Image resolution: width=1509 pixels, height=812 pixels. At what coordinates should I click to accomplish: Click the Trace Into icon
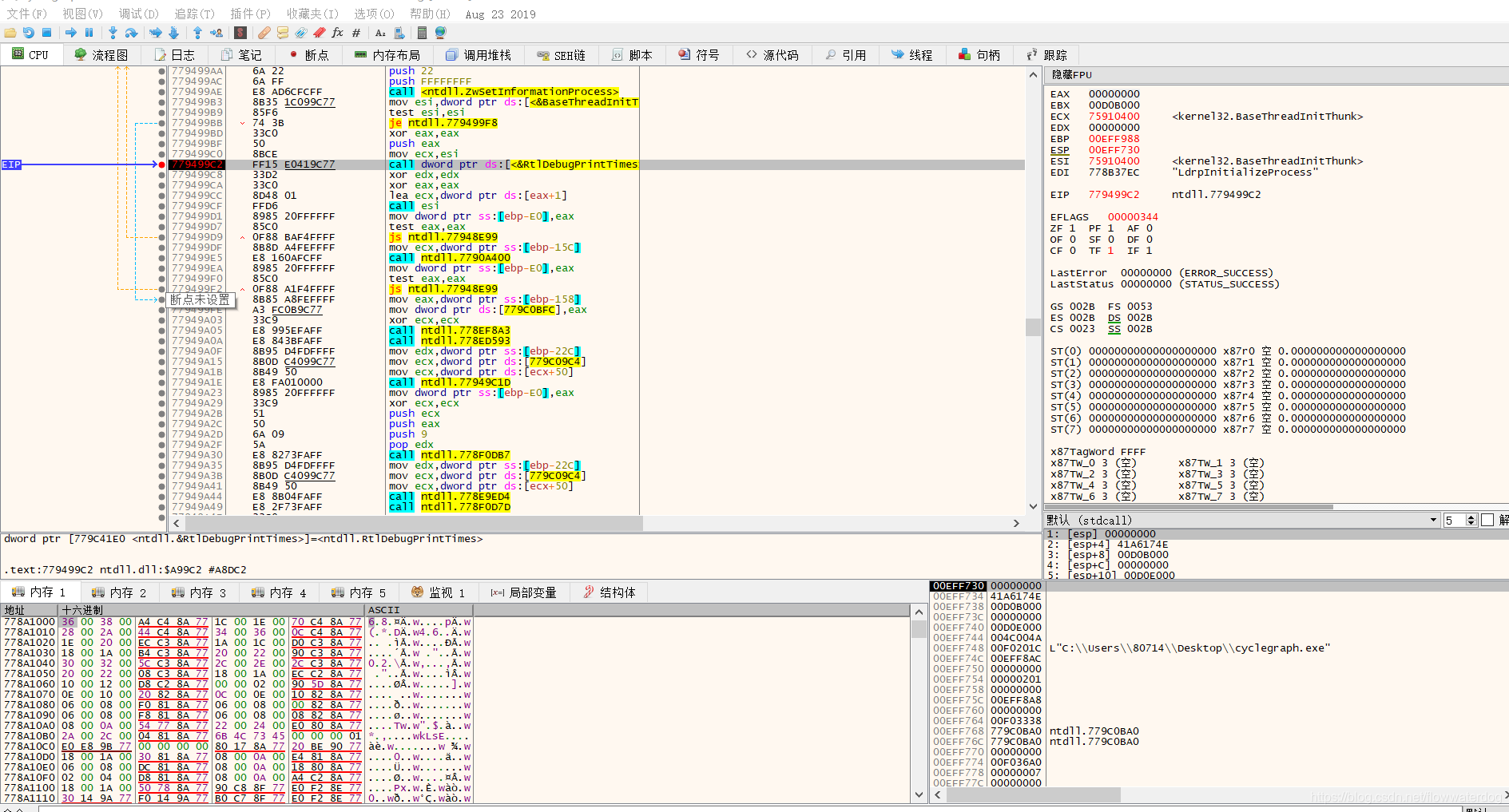click(x=155, y=33)
